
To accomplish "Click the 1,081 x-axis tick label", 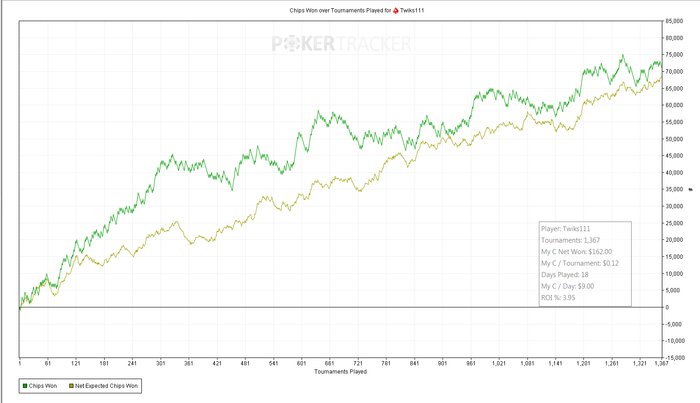I will (x=527, y=363).
